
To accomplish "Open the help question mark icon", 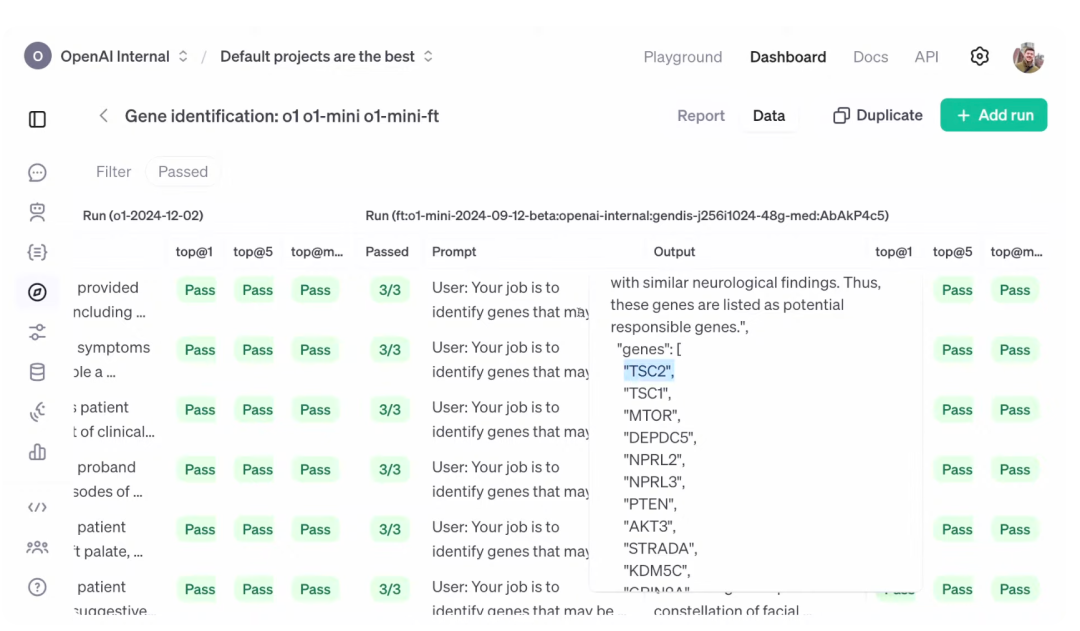I will 37,587.
